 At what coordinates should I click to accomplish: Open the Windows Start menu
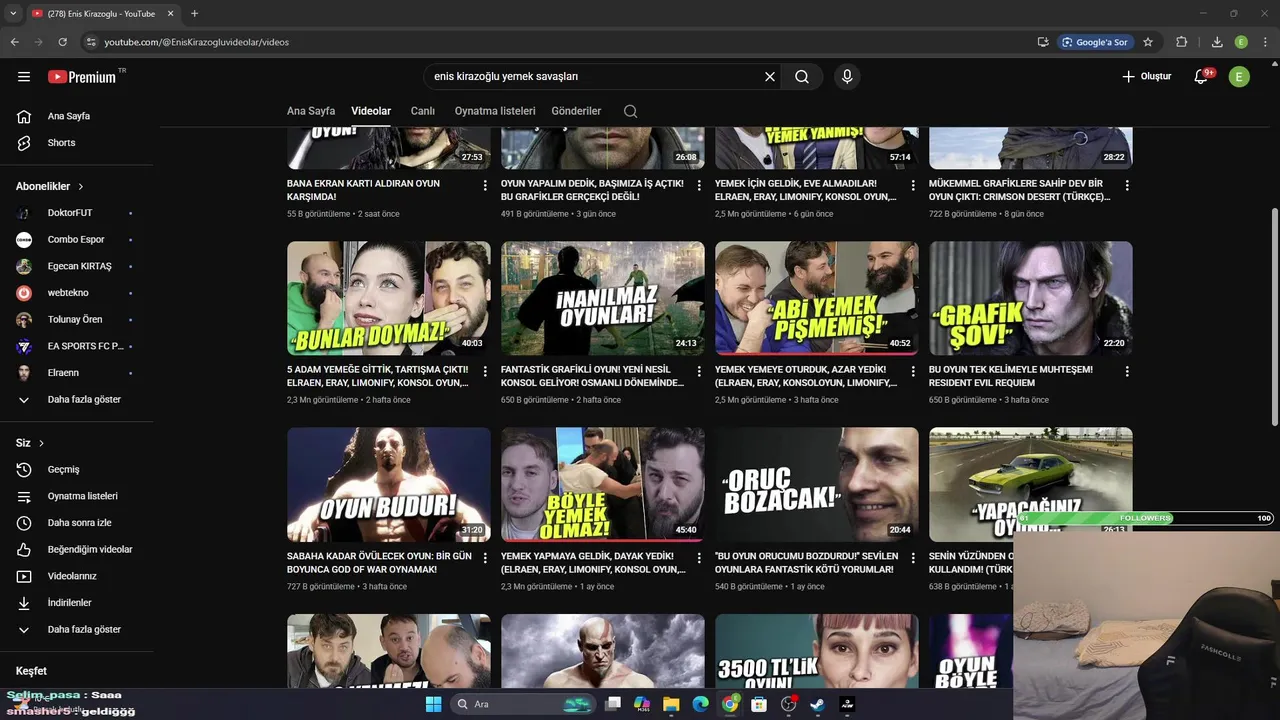(433, 704)
